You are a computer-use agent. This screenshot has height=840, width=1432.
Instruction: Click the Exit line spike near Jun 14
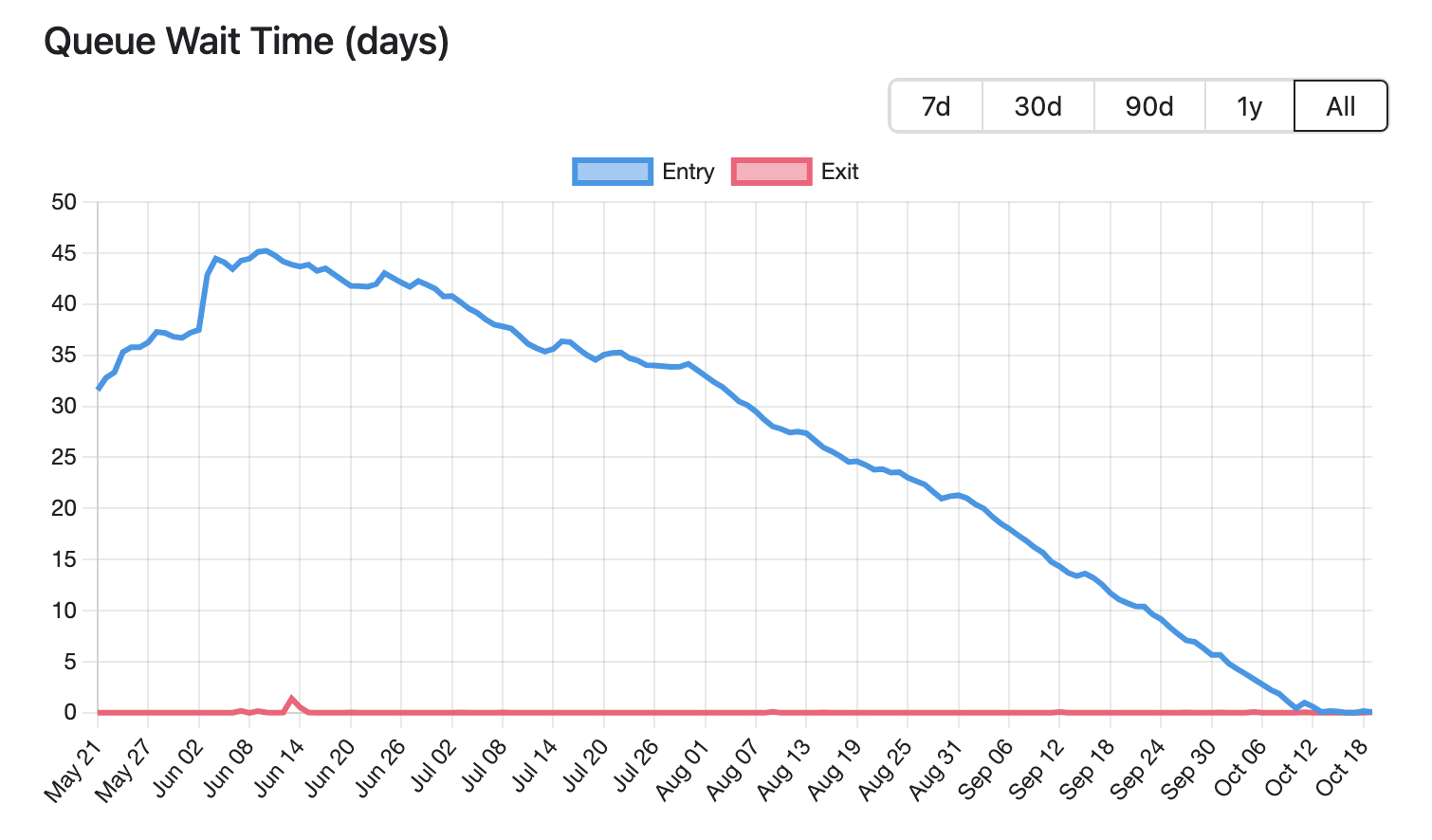(x=292, y=699)
